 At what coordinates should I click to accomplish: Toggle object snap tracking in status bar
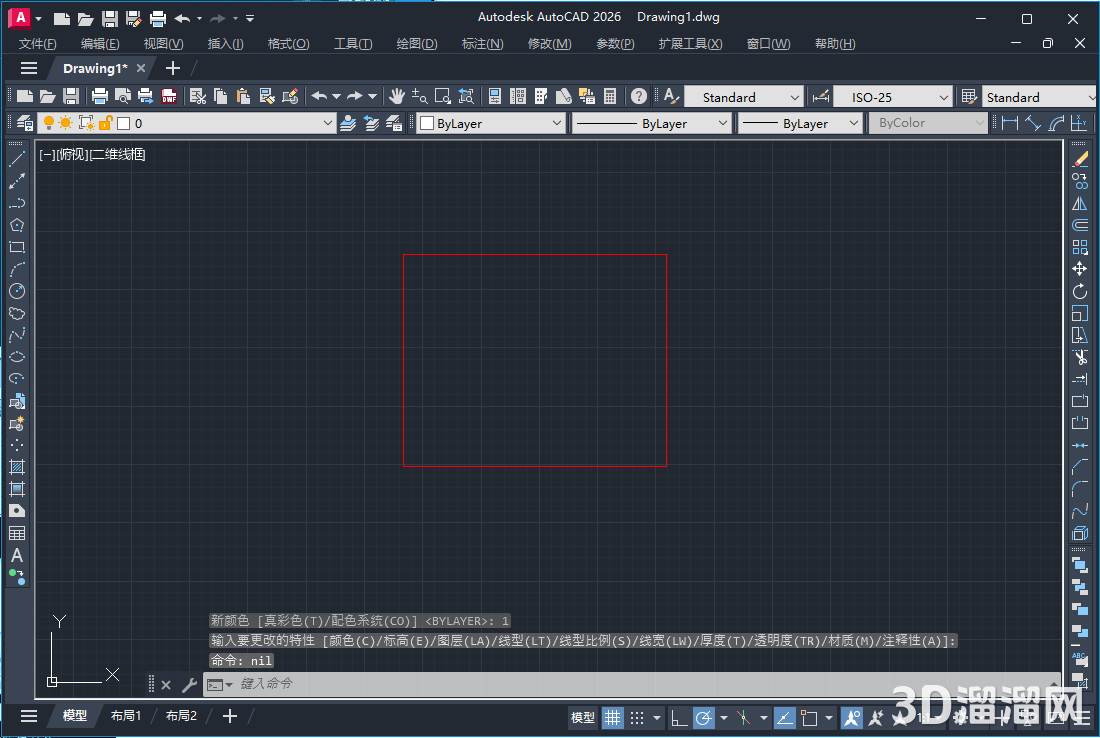[x=784, y=718]
